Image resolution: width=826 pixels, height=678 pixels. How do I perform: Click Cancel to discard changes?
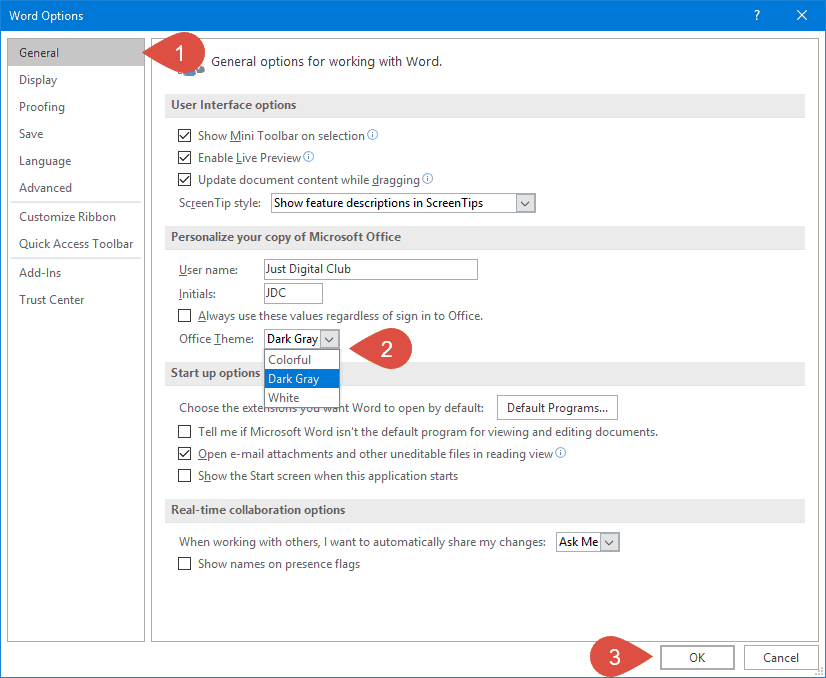point(781,657)
